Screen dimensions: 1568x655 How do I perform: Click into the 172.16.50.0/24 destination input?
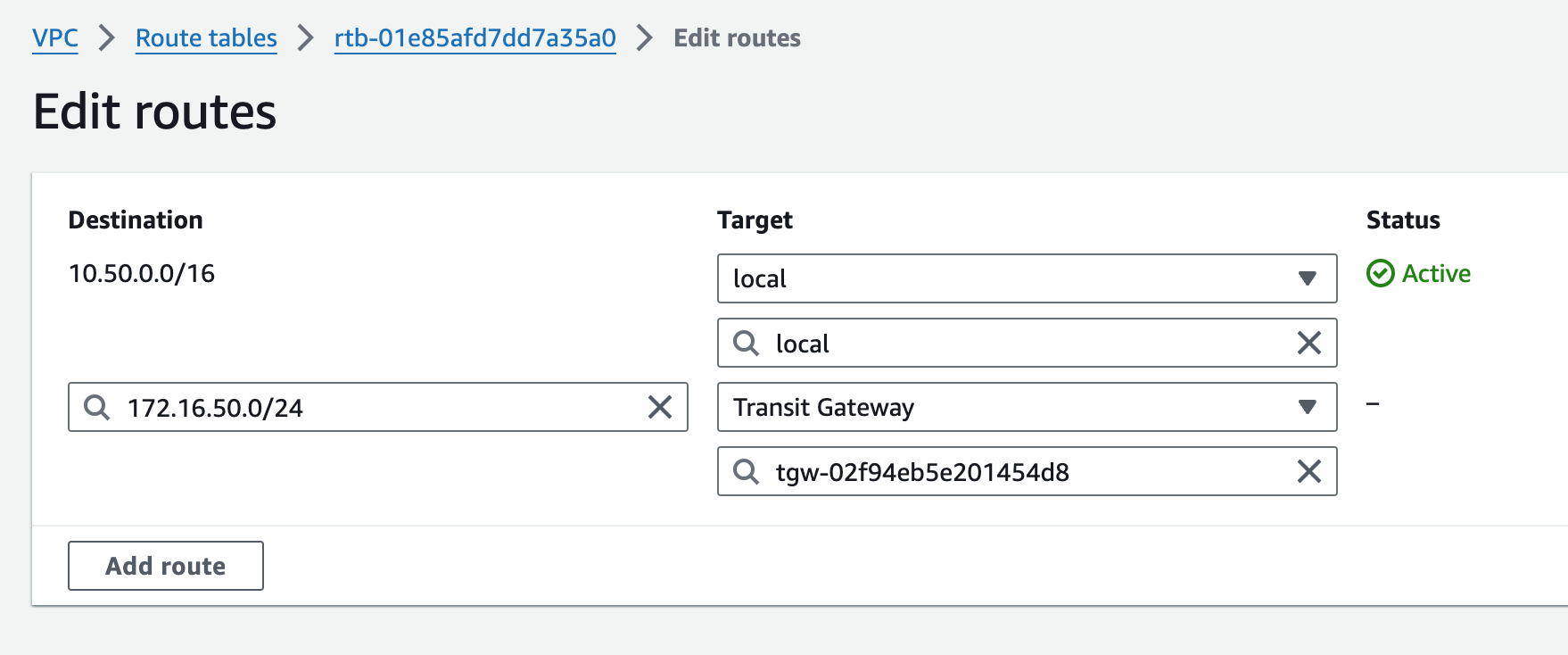[x=378, y=407]
